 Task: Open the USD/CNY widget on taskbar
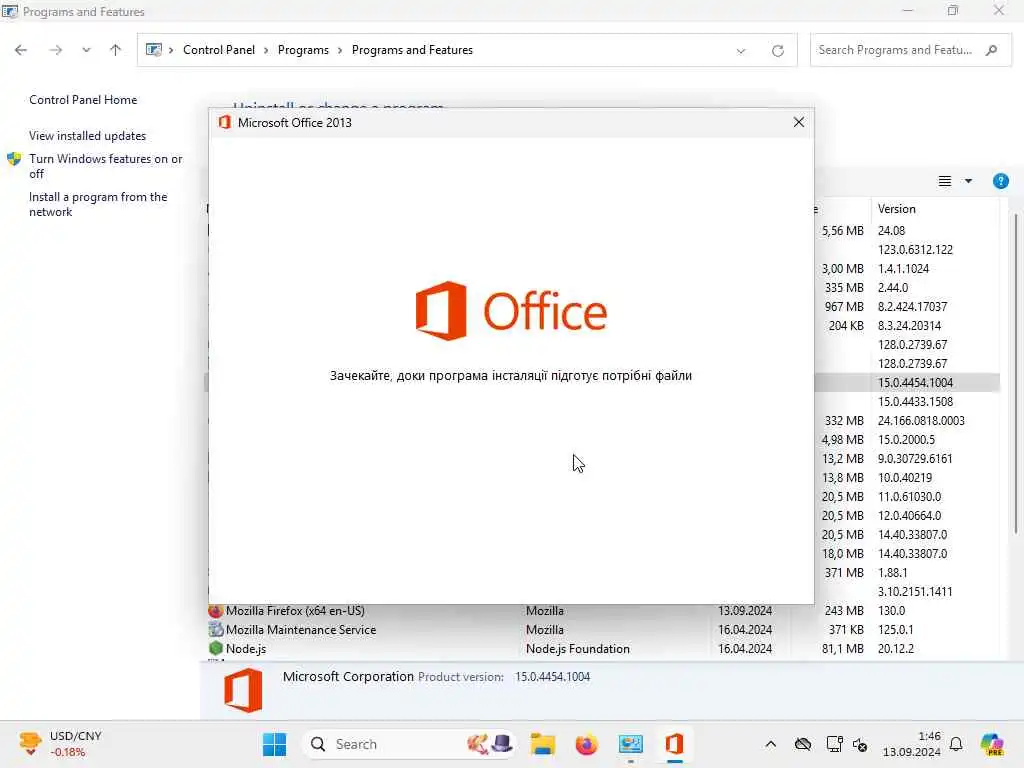pos(61,744)
